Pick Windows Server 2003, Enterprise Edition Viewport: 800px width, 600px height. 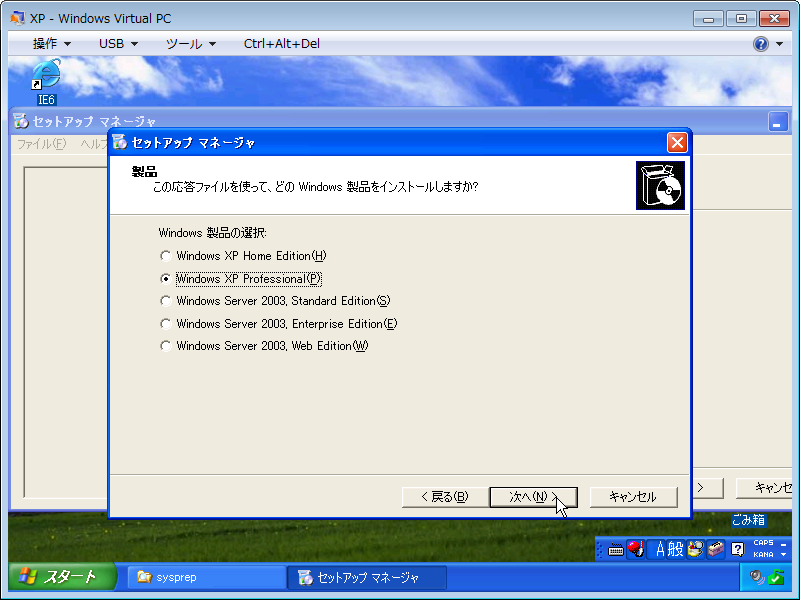pyautogui.click(x=165, y=323)
